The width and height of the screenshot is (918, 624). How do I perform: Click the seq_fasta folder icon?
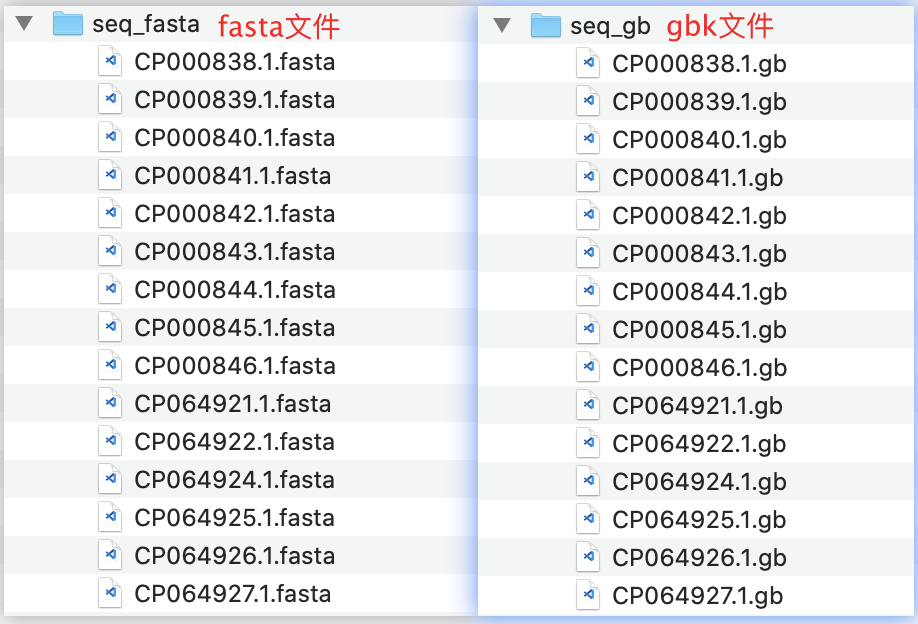[67, 24]
